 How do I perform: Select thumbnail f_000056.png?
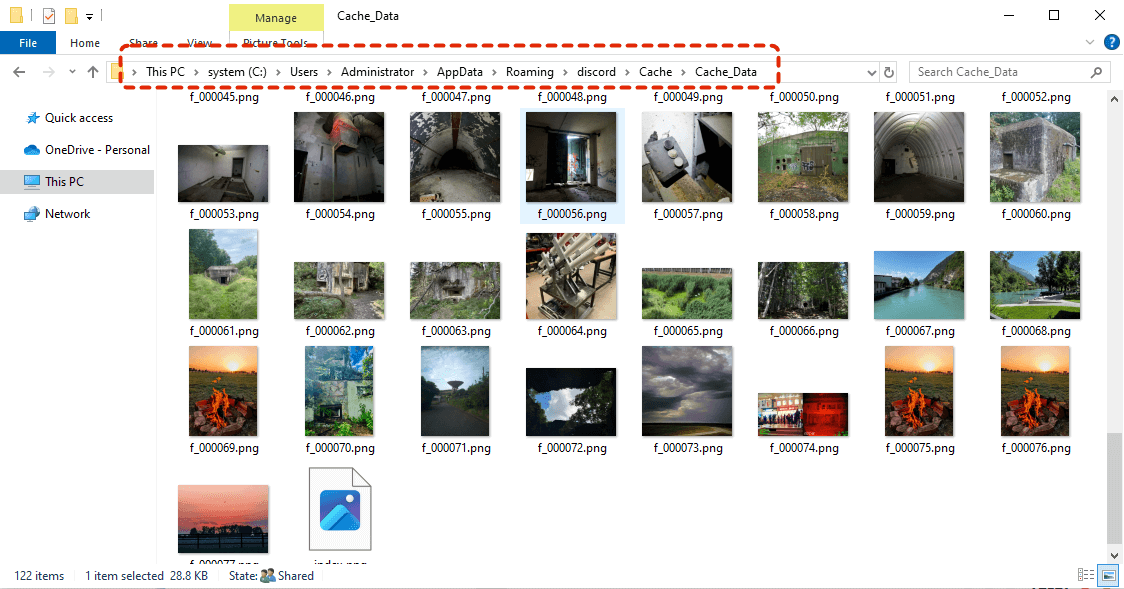point(571,157)
